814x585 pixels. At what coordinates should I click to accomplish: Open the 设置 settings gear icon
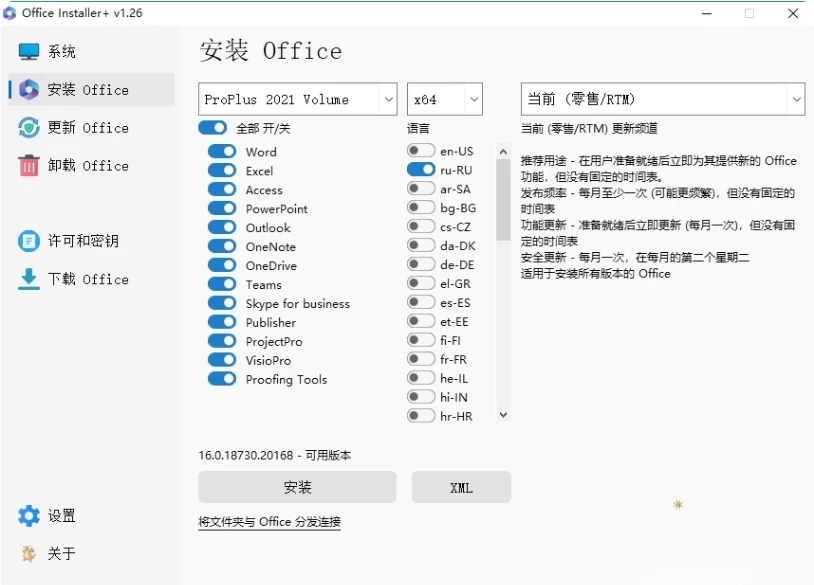tap(26, 516)
